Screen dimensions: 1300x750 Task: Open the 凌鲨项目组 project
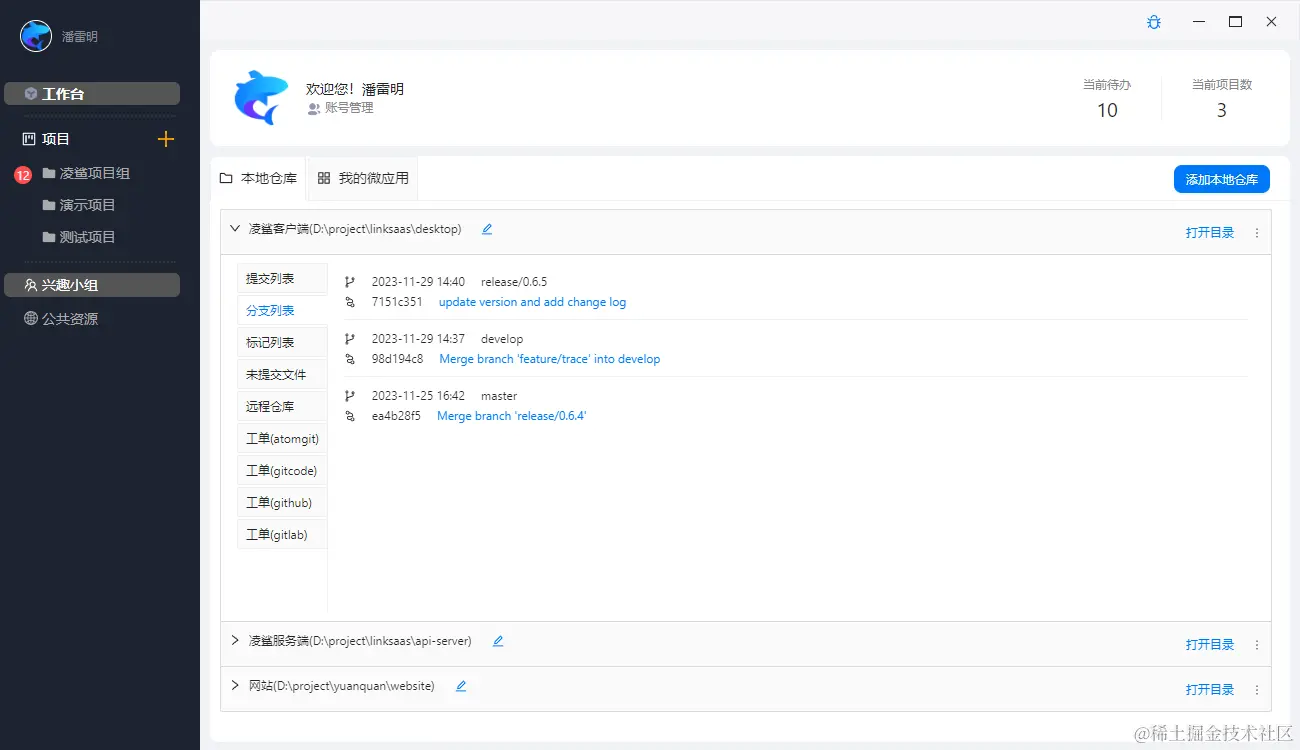tap(95, 173)
